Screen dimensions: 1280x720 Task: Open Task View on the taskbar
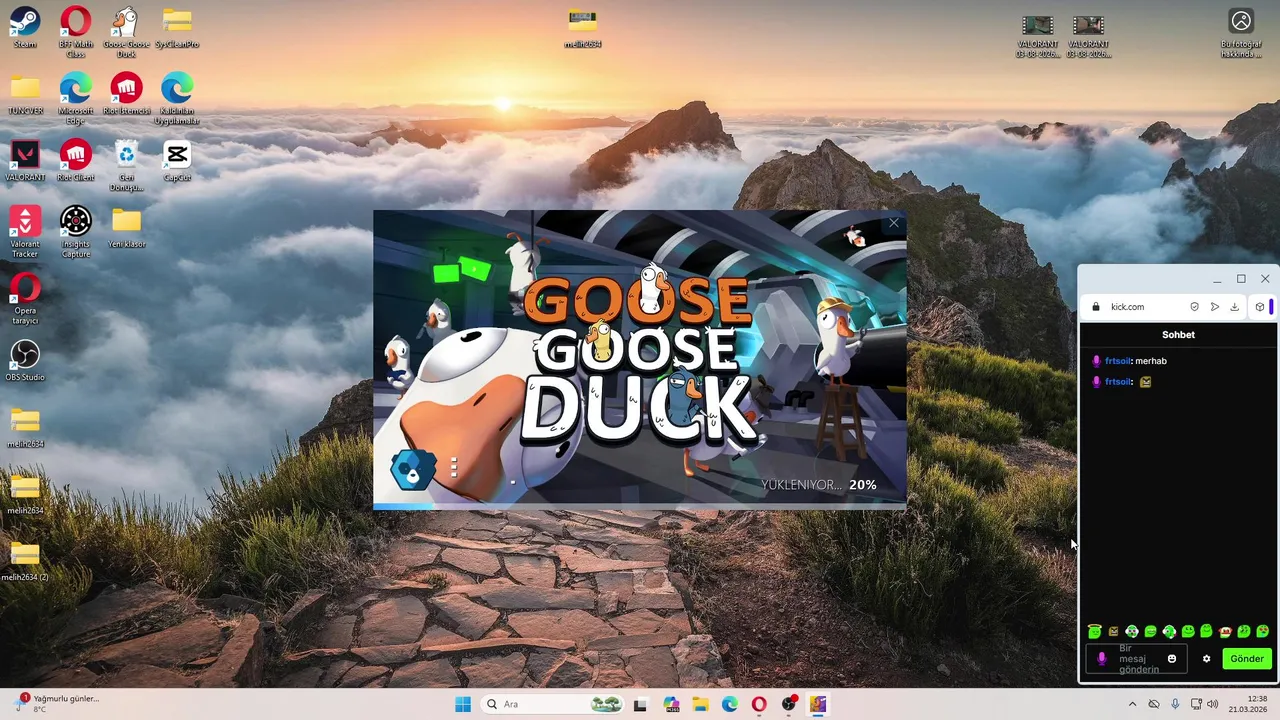tap(640, 704)
